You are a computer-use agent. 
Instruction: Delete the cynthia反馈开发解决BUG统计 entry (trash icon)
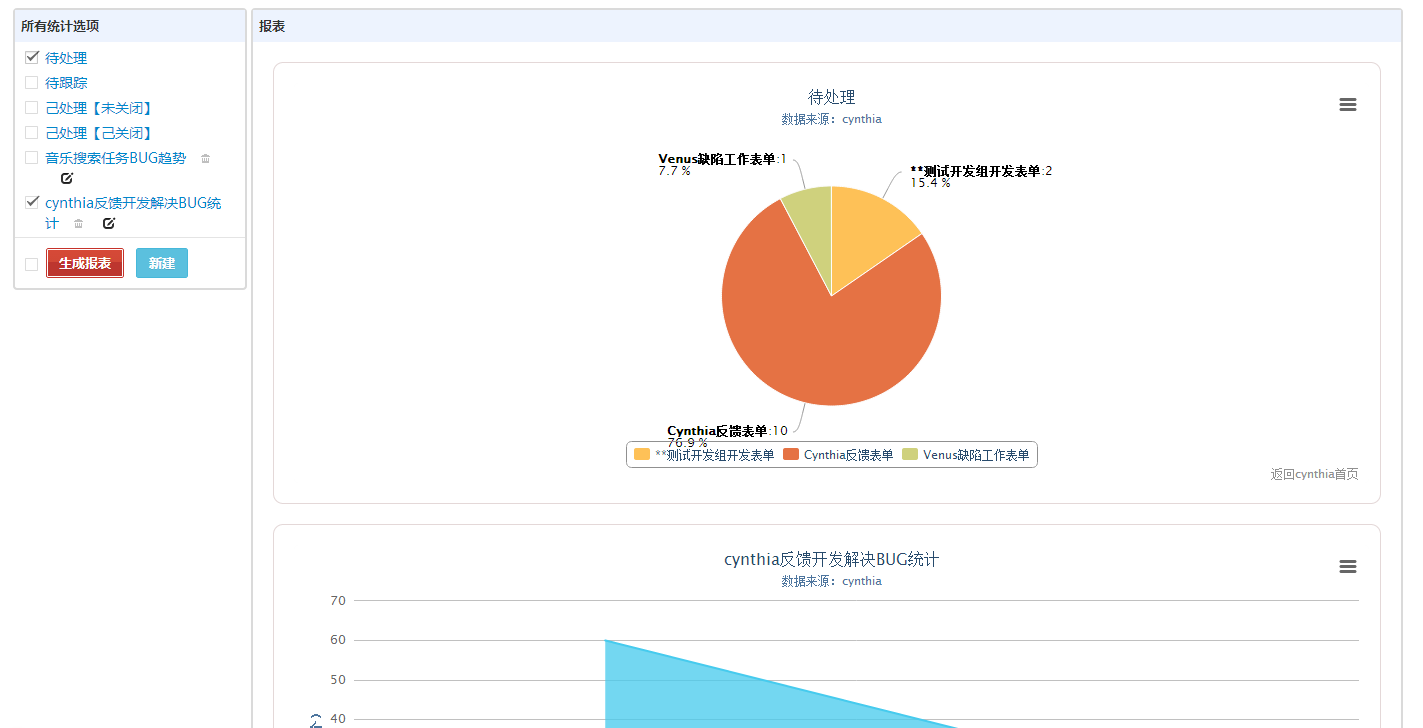[79, 223]
